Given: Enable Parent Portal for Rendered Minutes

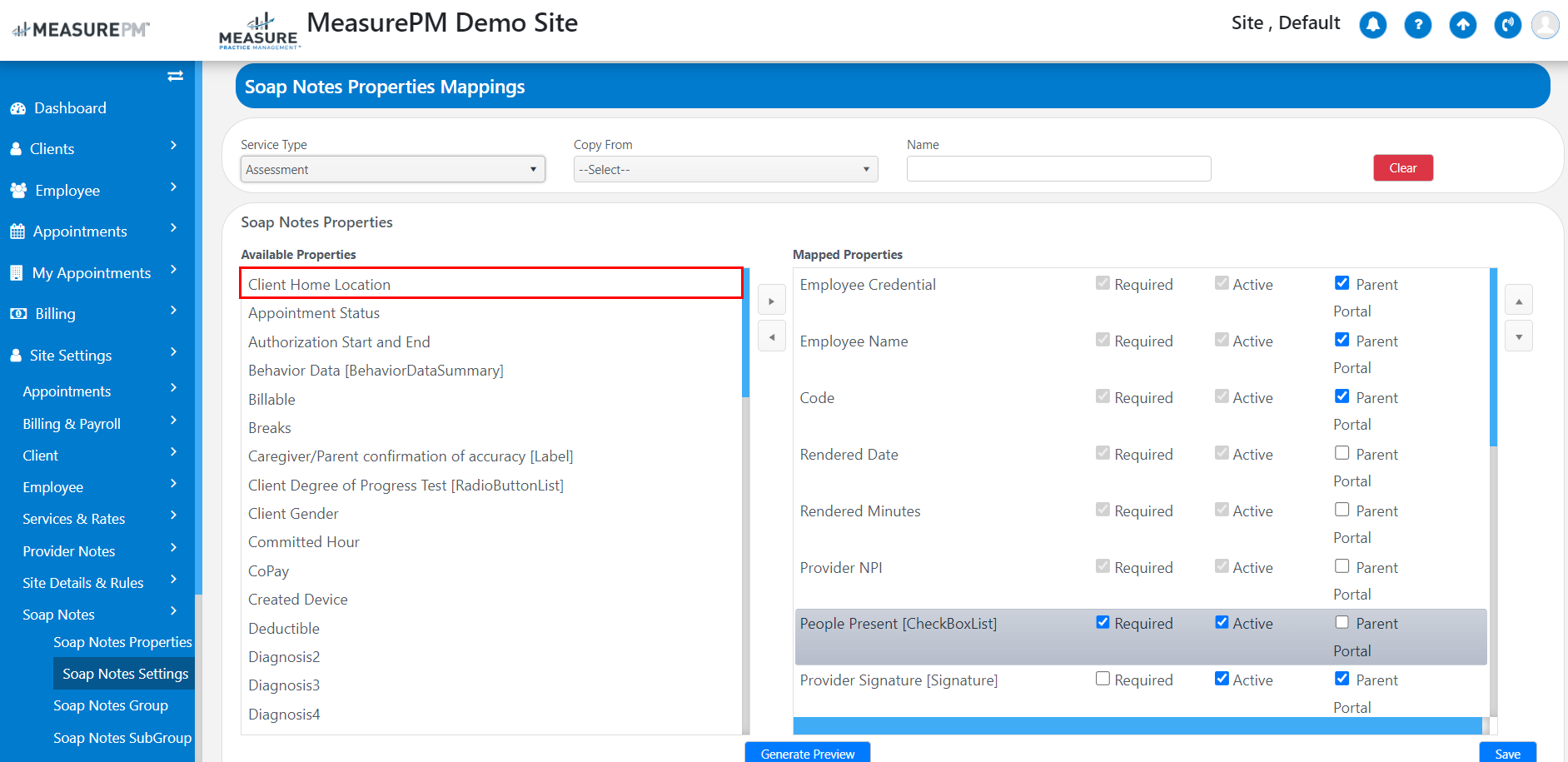Looking at the screenshot, I should point(1342,510).
